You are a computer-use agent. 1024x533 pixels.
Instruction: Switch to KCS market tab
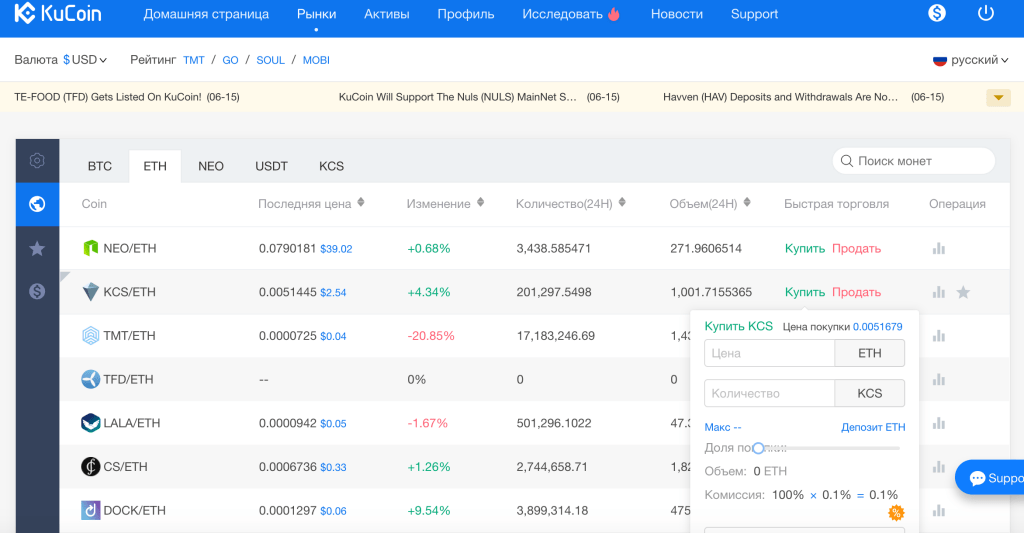332,166
